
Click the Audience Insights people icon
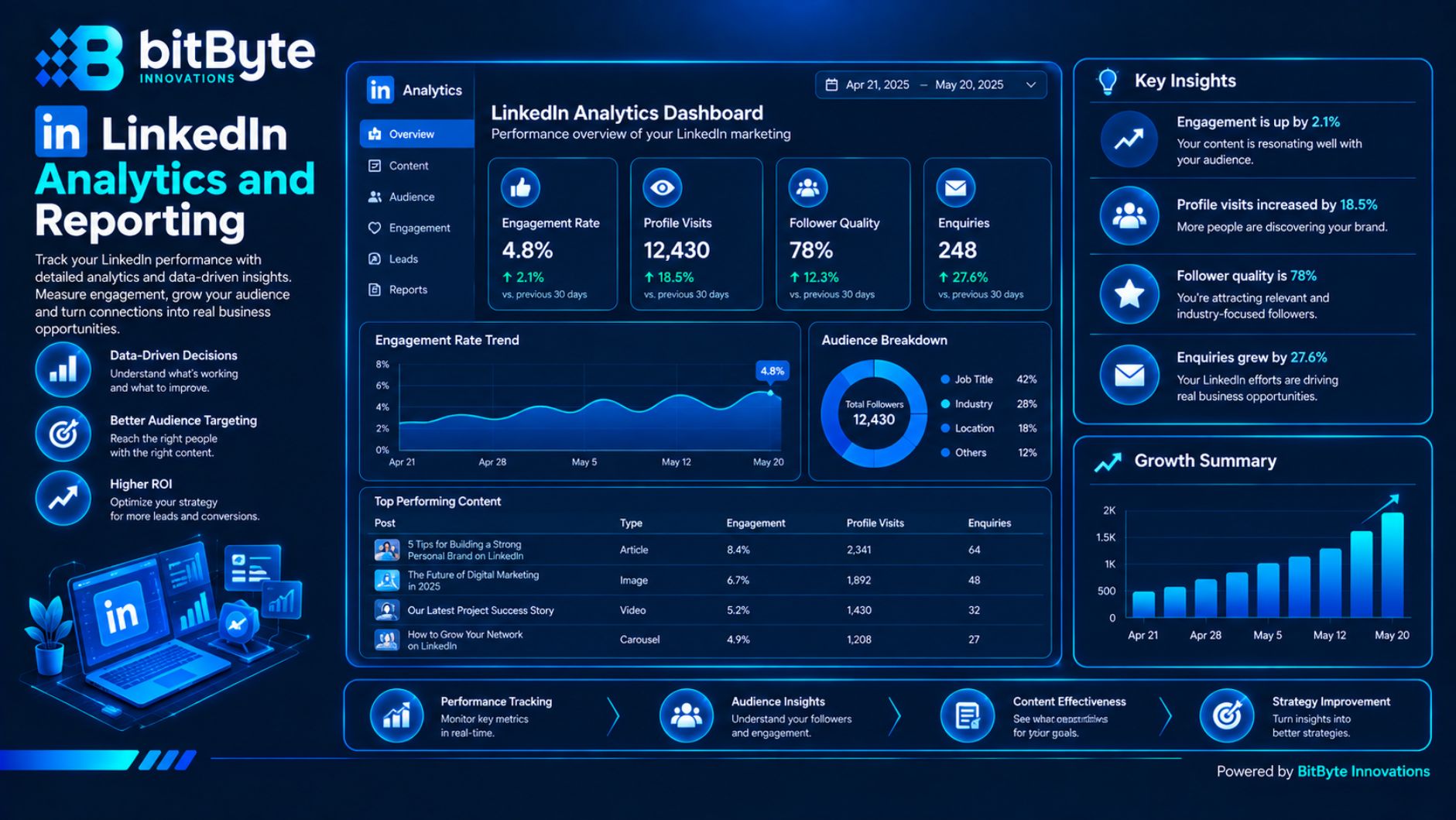[686, 715]
